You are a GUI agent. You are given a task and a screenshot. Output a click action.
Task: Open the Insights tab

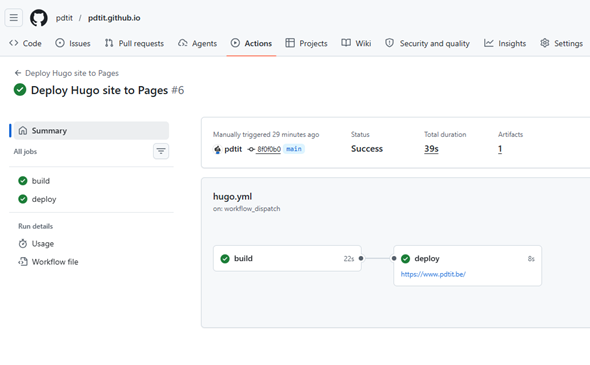505,43
